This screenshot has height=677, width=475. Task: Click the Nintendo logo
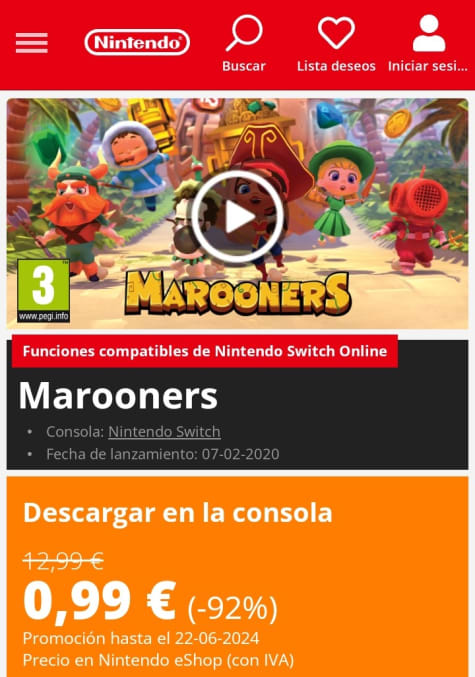(137, 42)
